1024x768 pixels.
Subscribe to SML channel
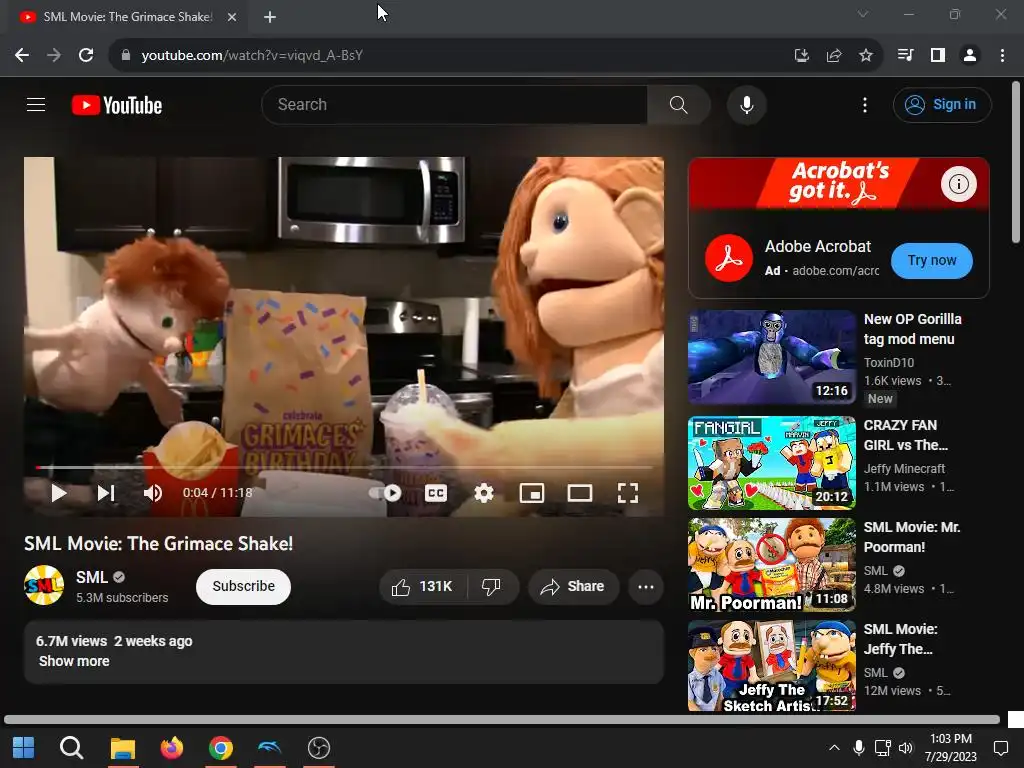[x=243, y=586]
